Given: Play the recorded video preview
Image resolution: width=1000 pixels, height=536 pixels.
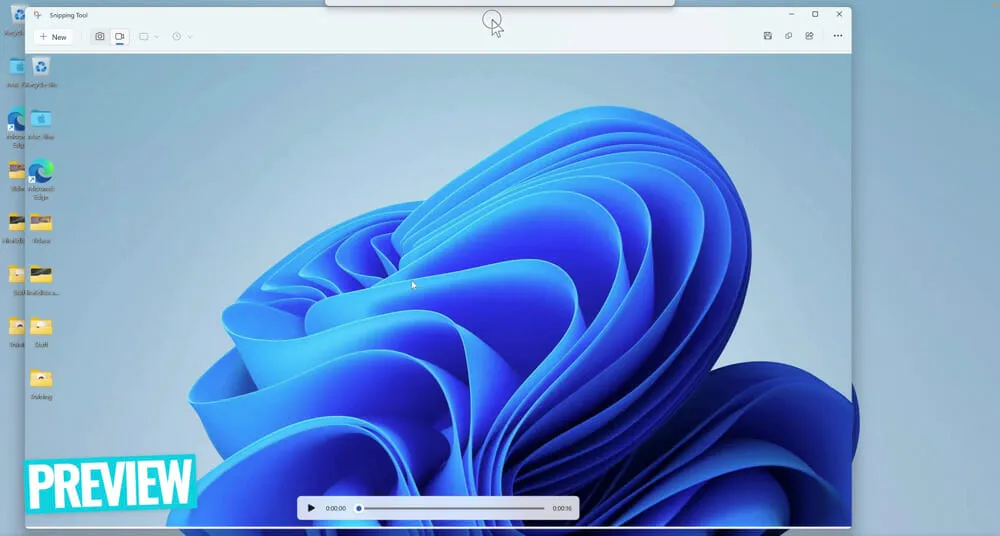Looking at the screenshot, I should 311,508.
